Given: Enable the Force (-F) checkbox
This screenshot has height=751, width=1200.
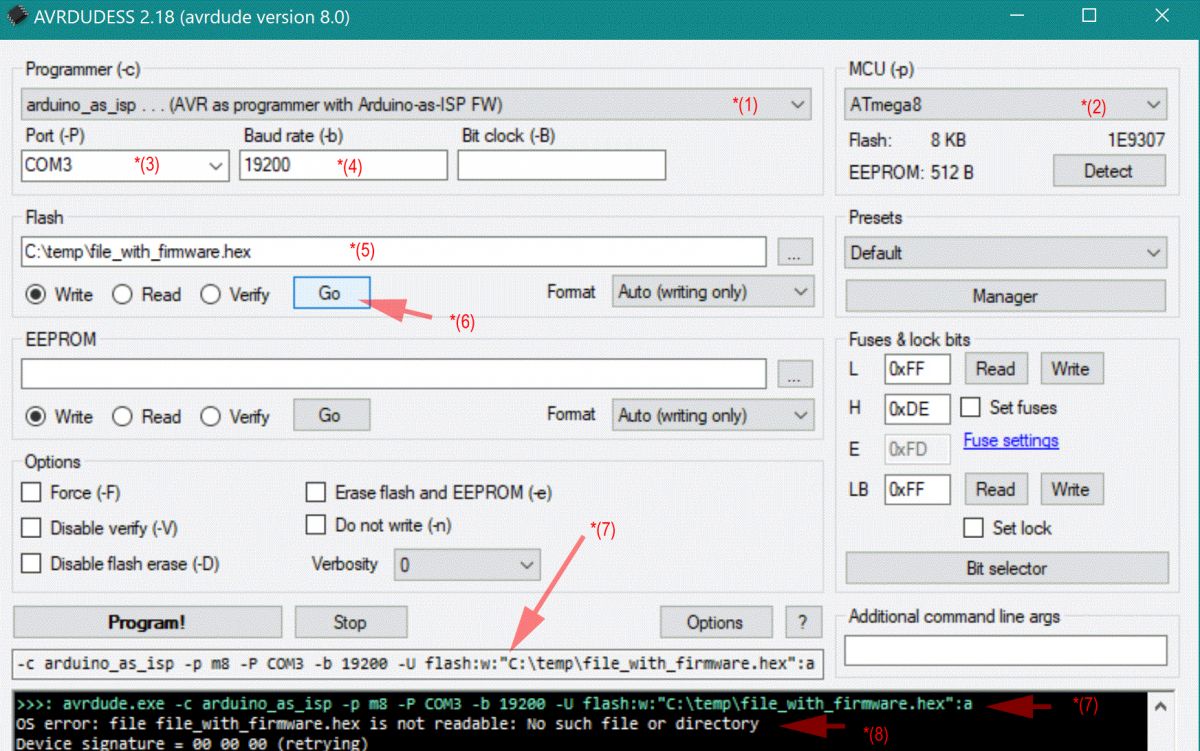Looking at the screenshot, I should (32, 492).
